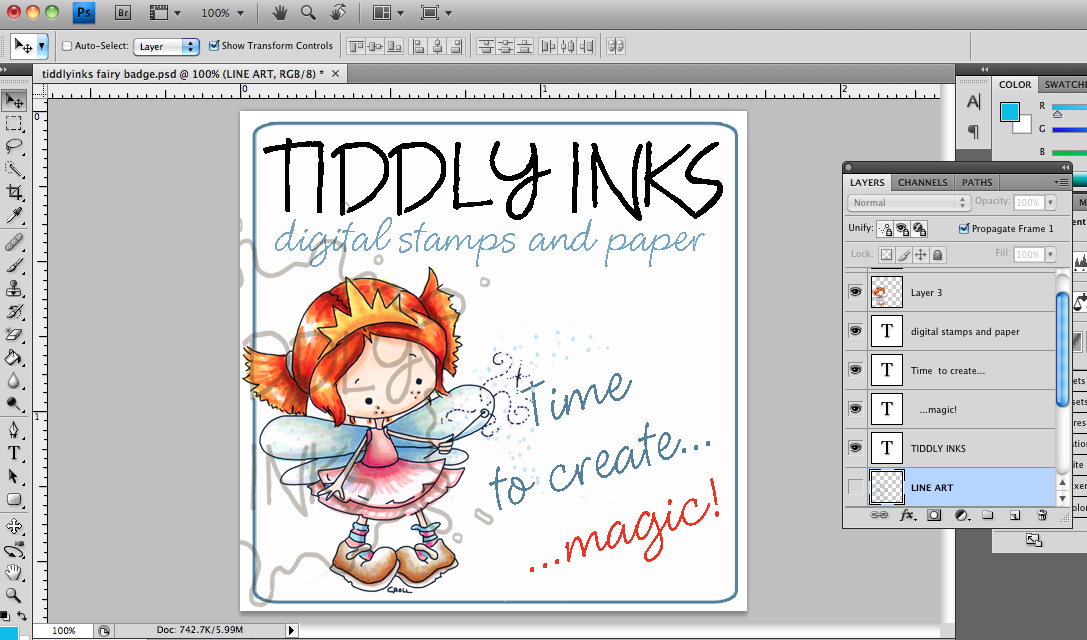This screenshot has height=640, width=1087.
Task: Select the Path Selection tool
Action: pyautogui.click(x=14, y=476)
